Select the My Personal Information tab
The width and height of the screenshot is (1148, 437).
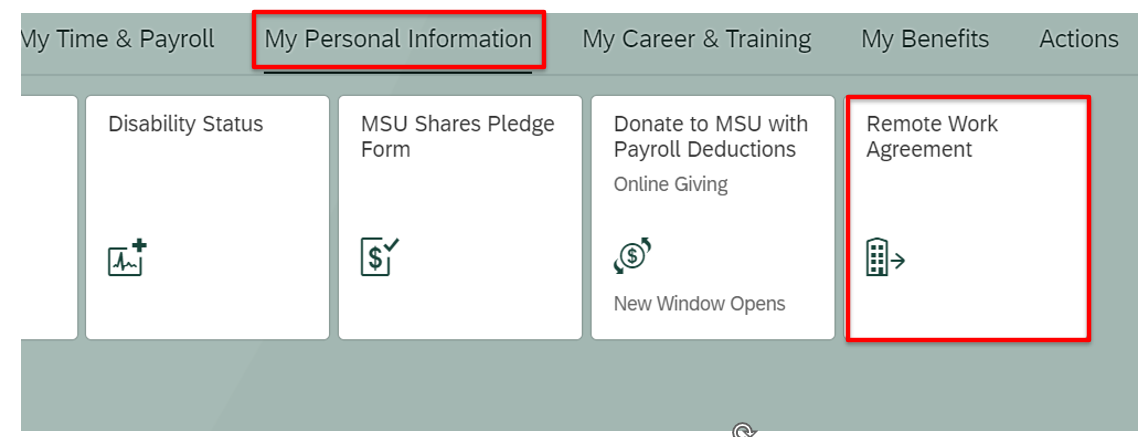click(397, 39)
